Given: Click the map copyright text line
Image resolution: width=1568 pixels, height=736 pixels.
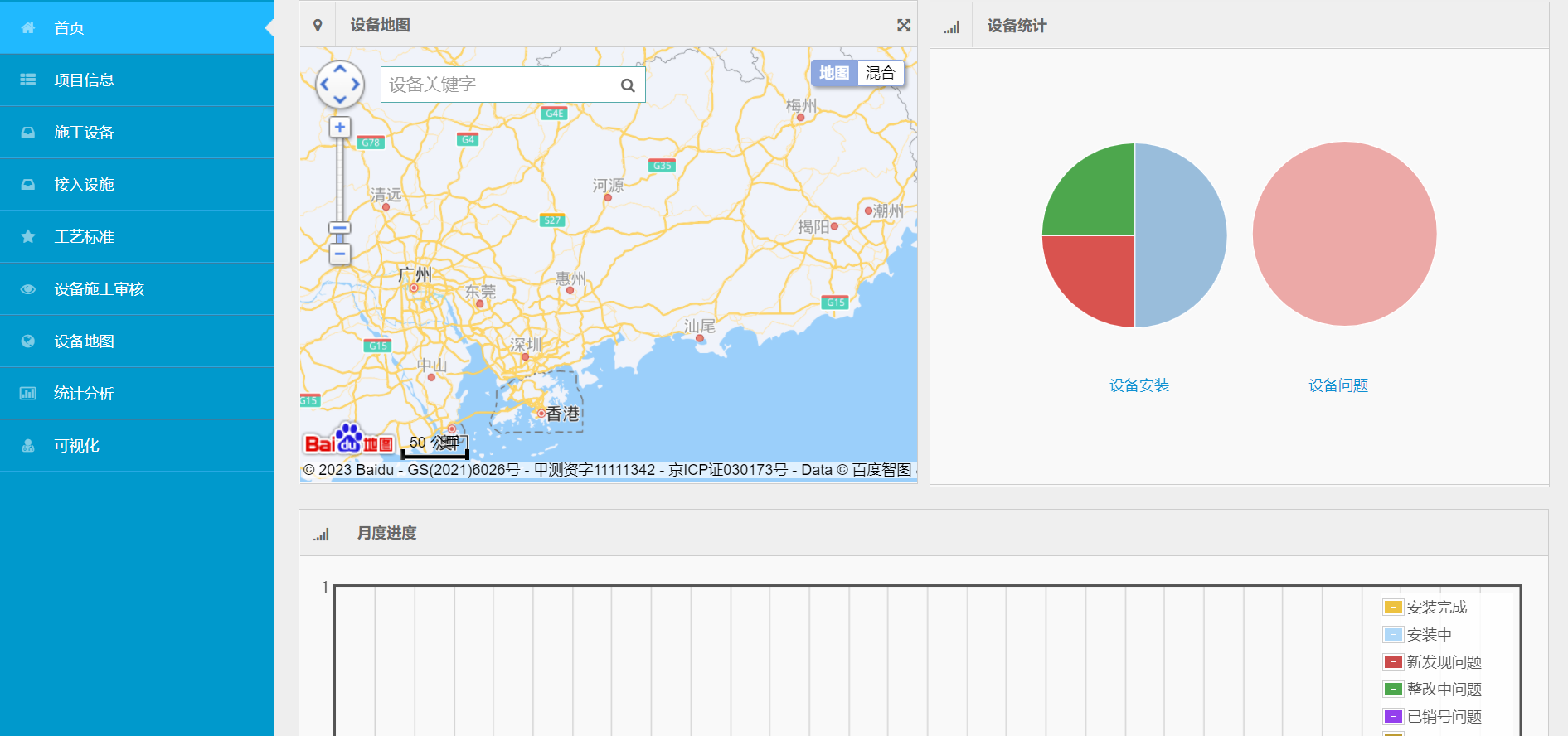Looking at the screenshot, I should 608,470.
